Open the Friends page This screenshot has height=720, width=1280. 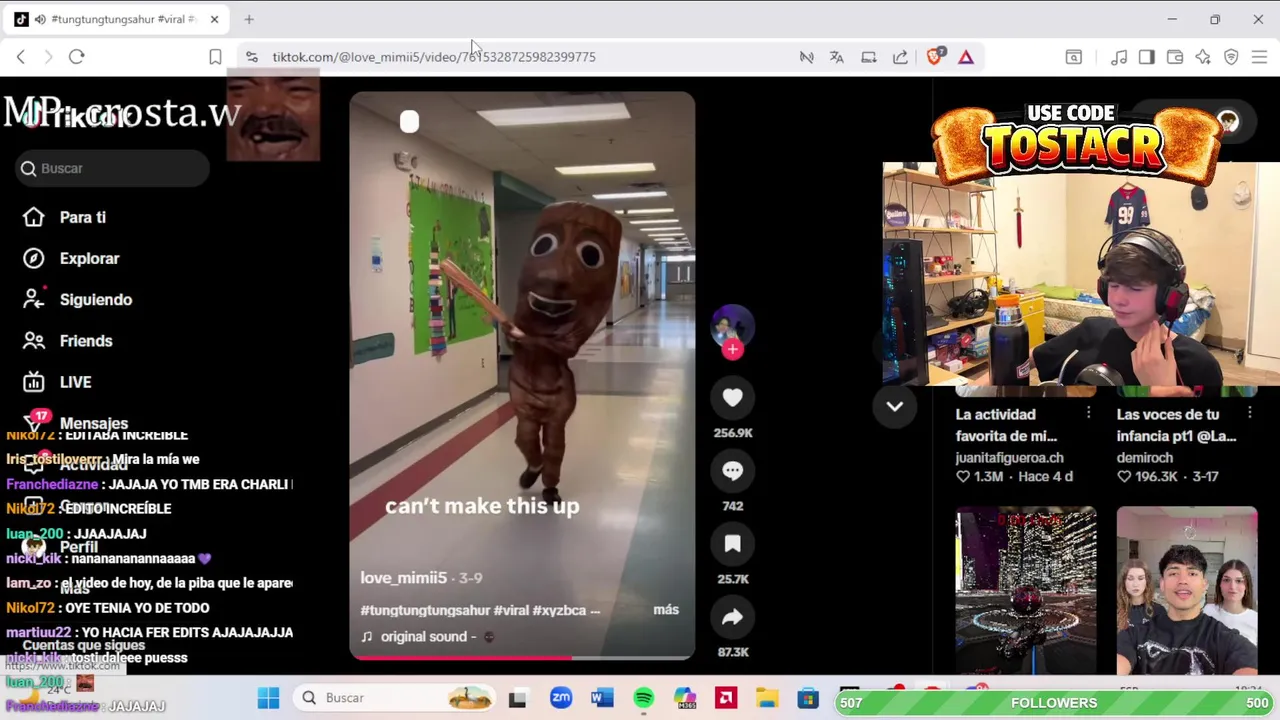[85, 341]
